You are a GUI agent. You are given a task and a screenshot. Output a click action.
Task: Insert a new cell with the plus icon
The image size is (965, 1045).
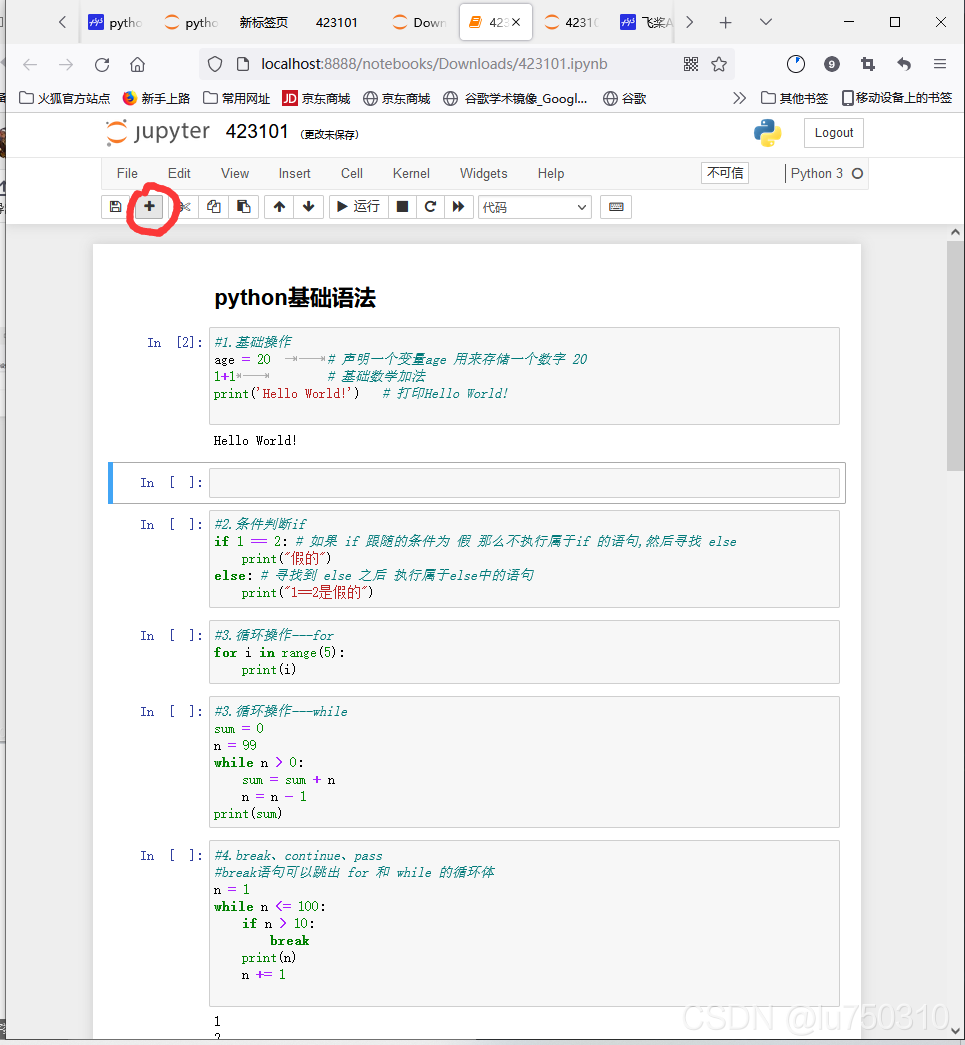tap(148, 207)
